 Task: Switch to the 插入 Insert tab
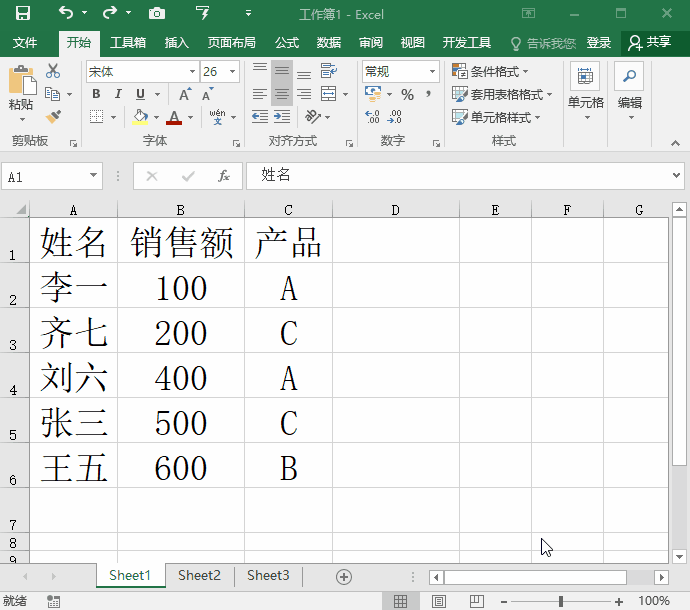(176, 43)
